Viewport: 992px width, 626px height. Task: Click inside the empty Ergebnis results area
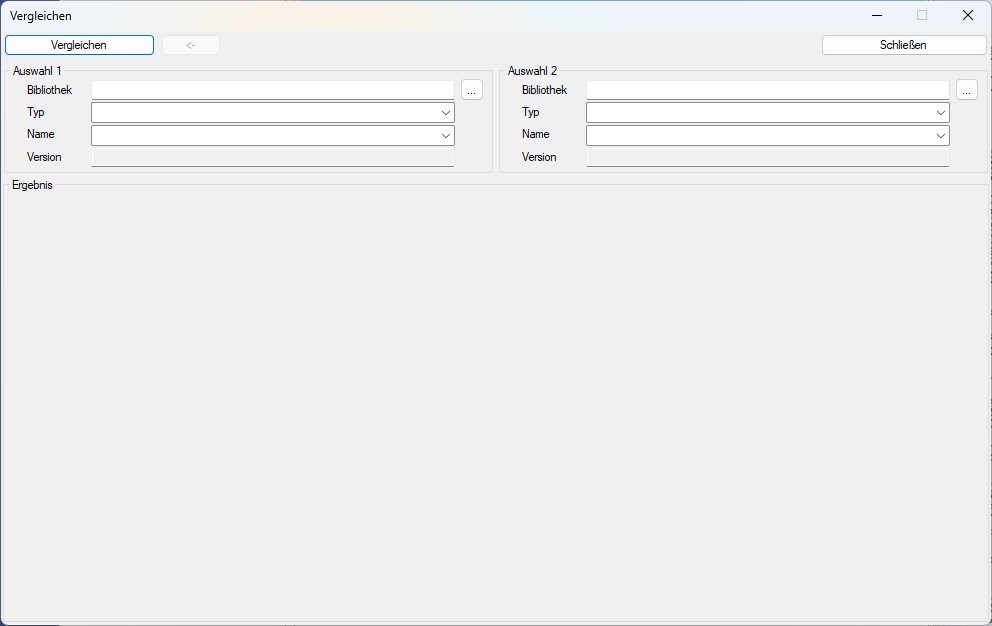click(496, 400)
